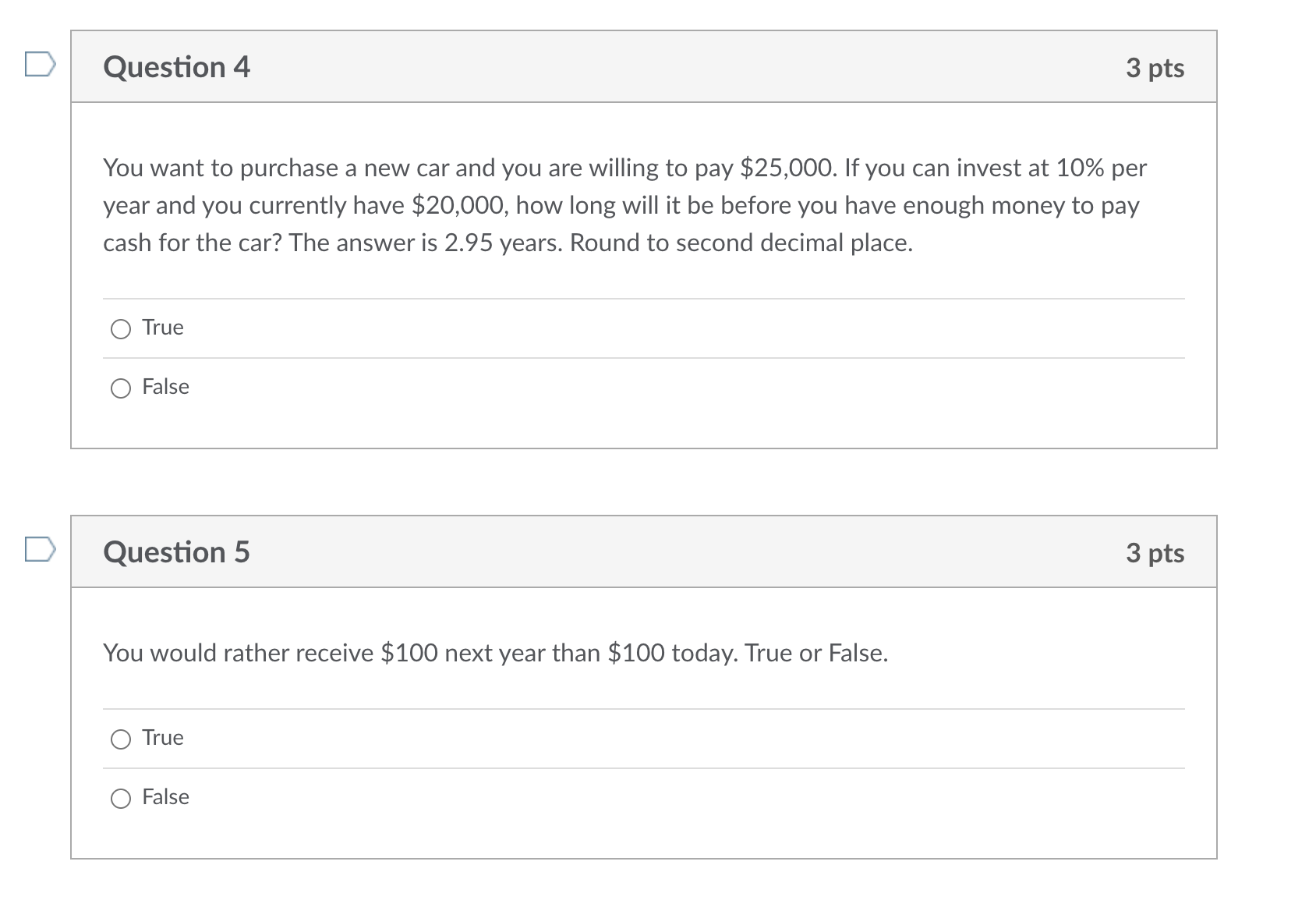Select the True radio button for Question 4
This screenshot has height=911, width=1316.
[x=121, y=329]
